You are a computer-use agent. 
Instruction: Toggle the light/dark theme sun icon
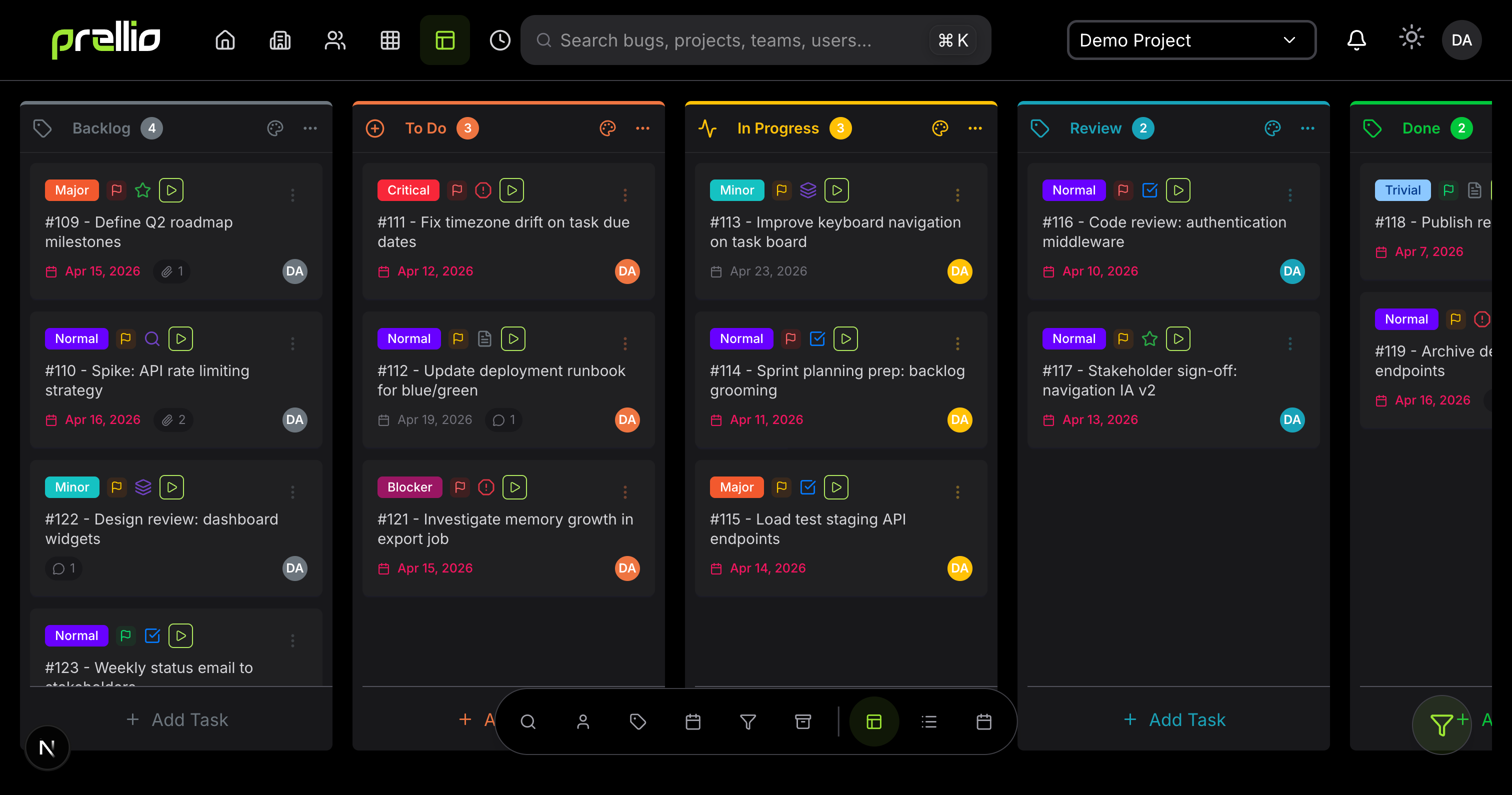[x=1411, y=38]
